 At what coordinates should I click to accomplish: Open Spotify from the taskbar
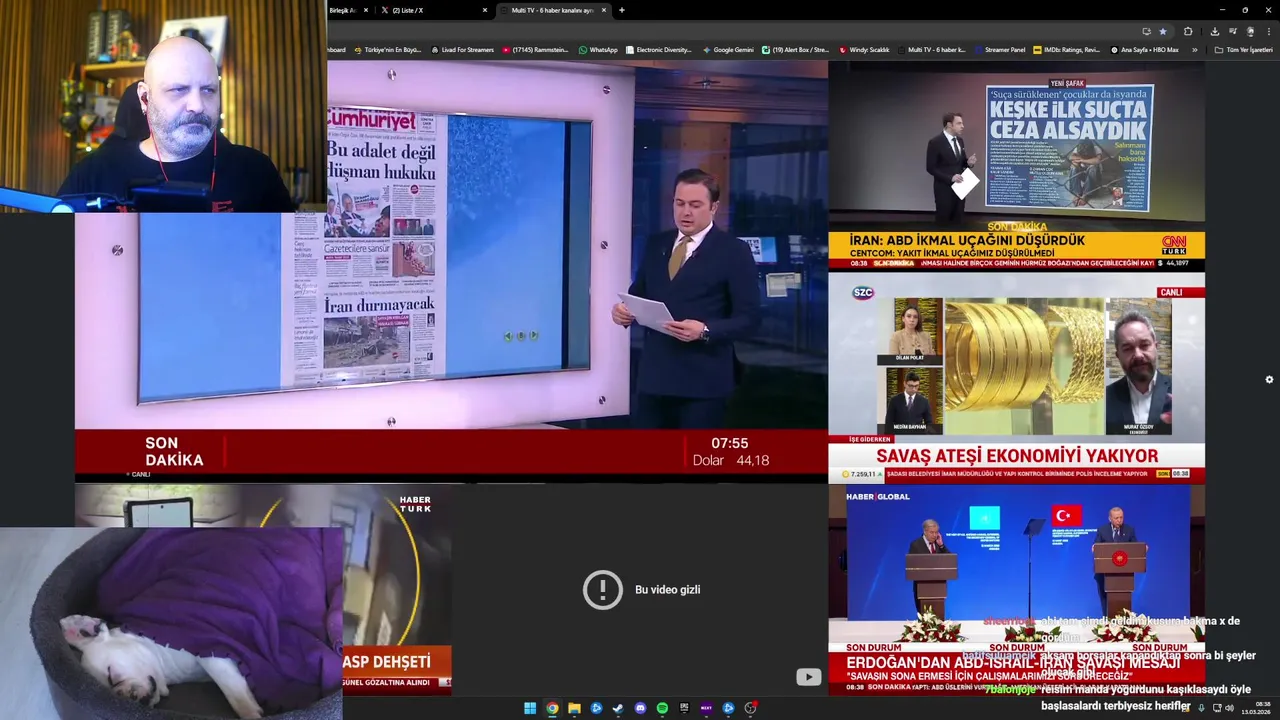[662, 708]
